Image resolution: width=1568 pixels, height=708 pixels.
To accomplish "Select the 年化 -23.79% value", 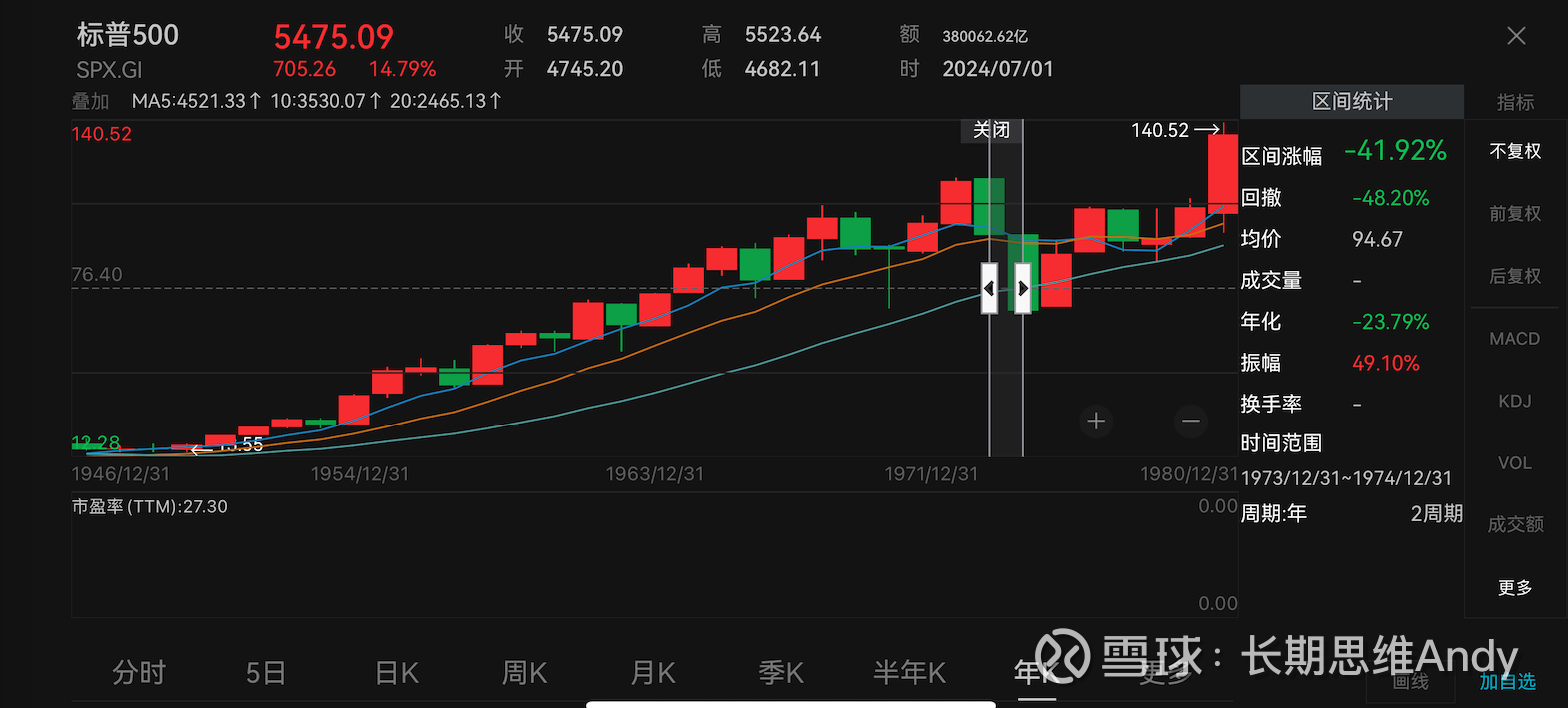I will click(1390, 322).
